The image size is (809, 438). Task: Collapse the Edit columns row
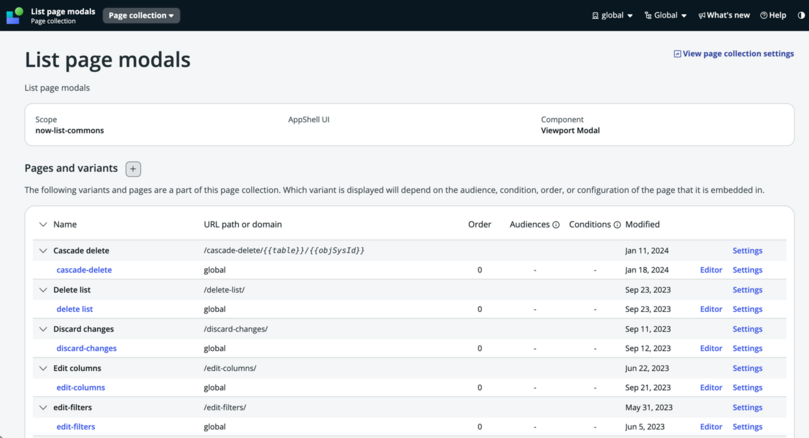click(43, 368)
